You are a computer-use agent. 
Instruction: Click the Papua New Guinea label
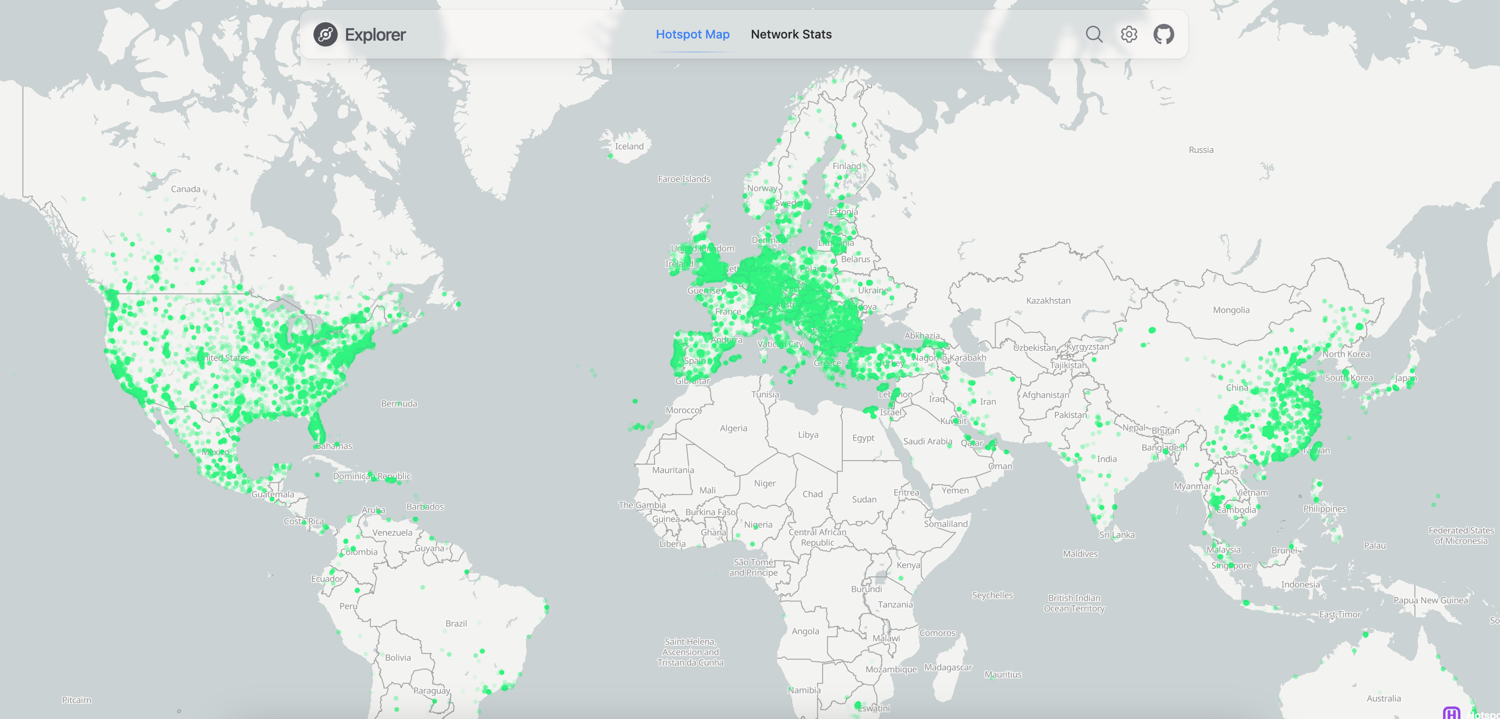pos(1431,600)
